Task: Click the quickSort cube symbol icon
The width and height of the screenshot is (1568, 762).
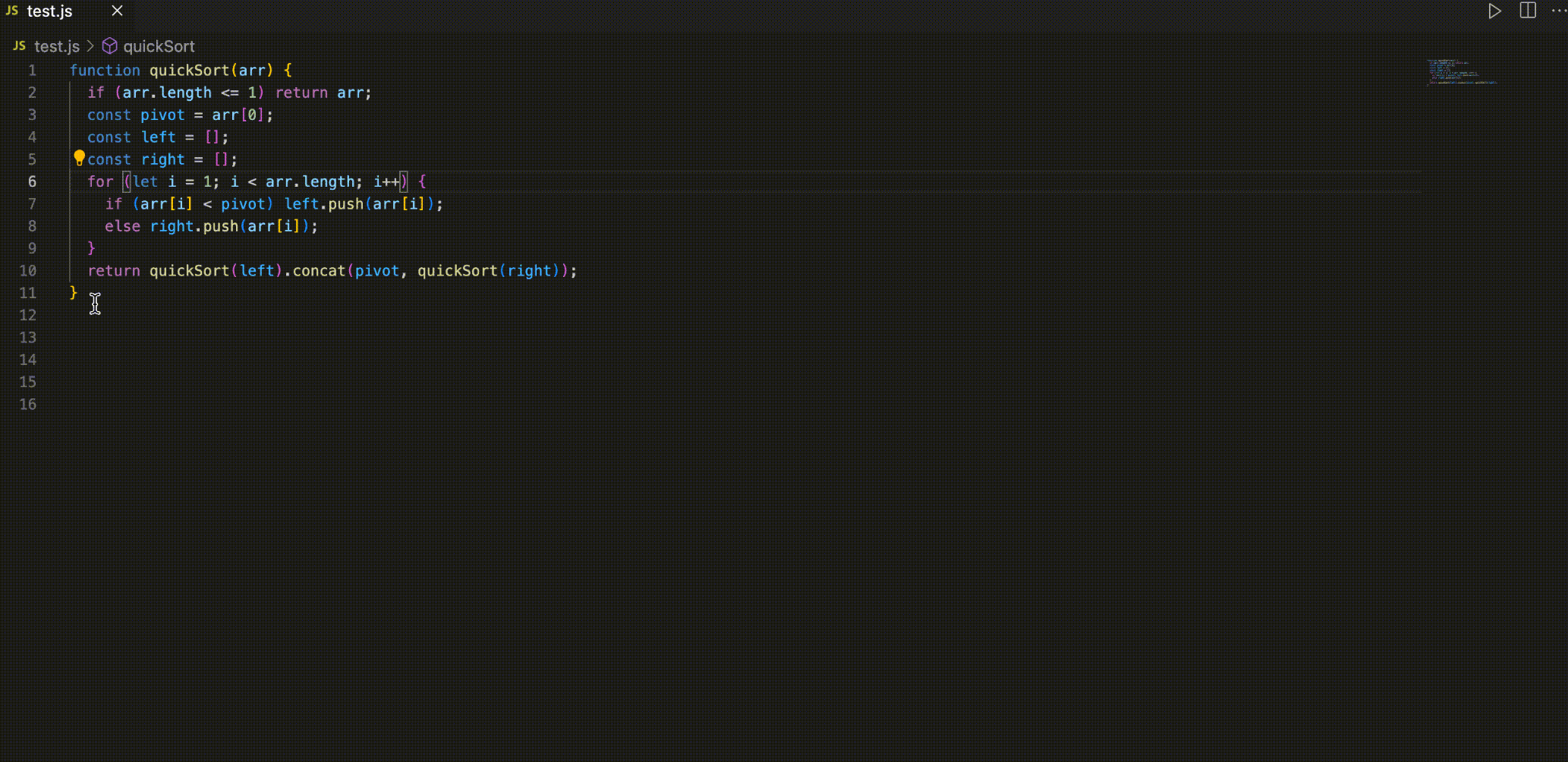Action: [110, 46]
